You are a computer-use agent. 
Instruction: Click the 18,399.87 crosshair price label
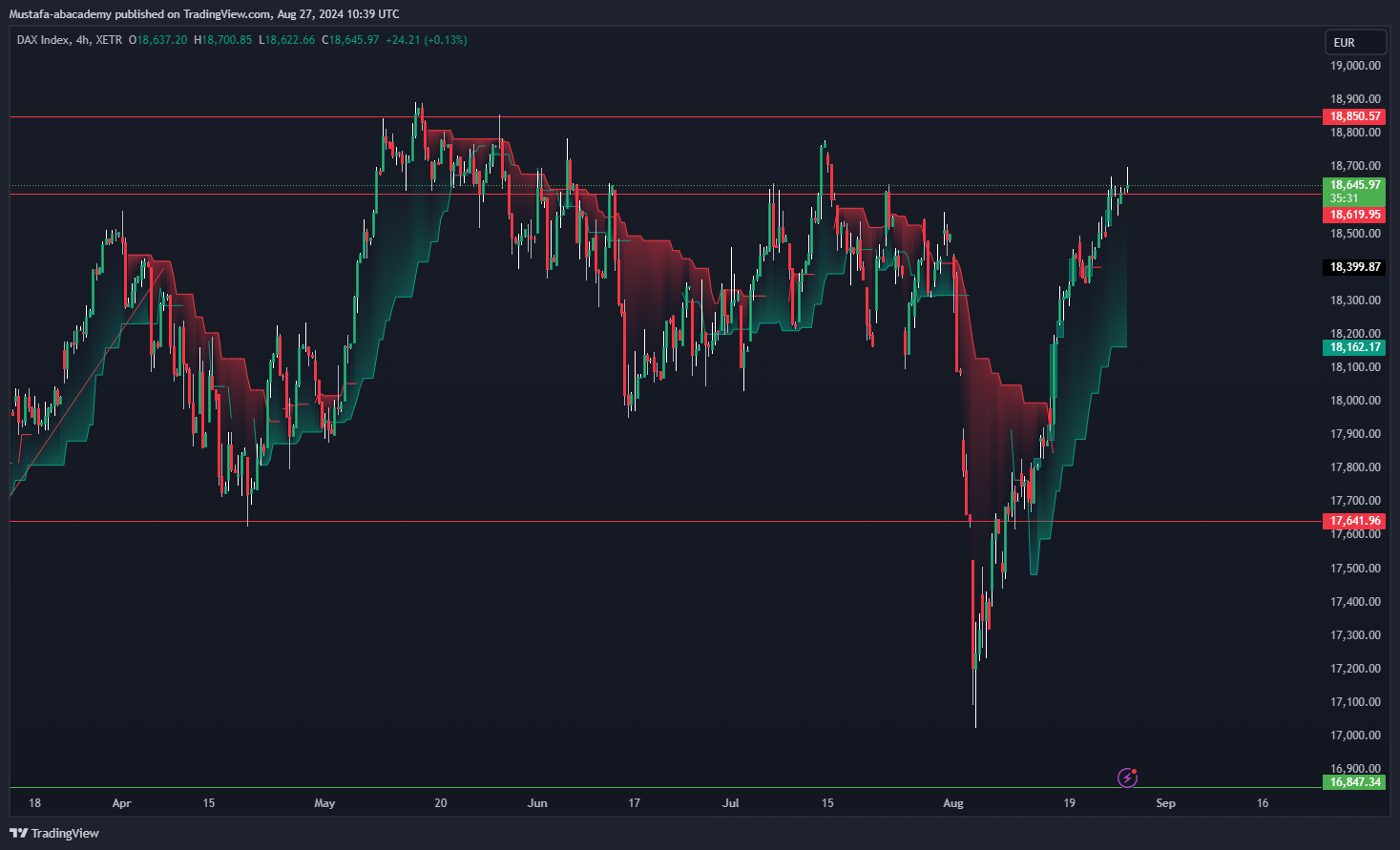(1353, 267)
